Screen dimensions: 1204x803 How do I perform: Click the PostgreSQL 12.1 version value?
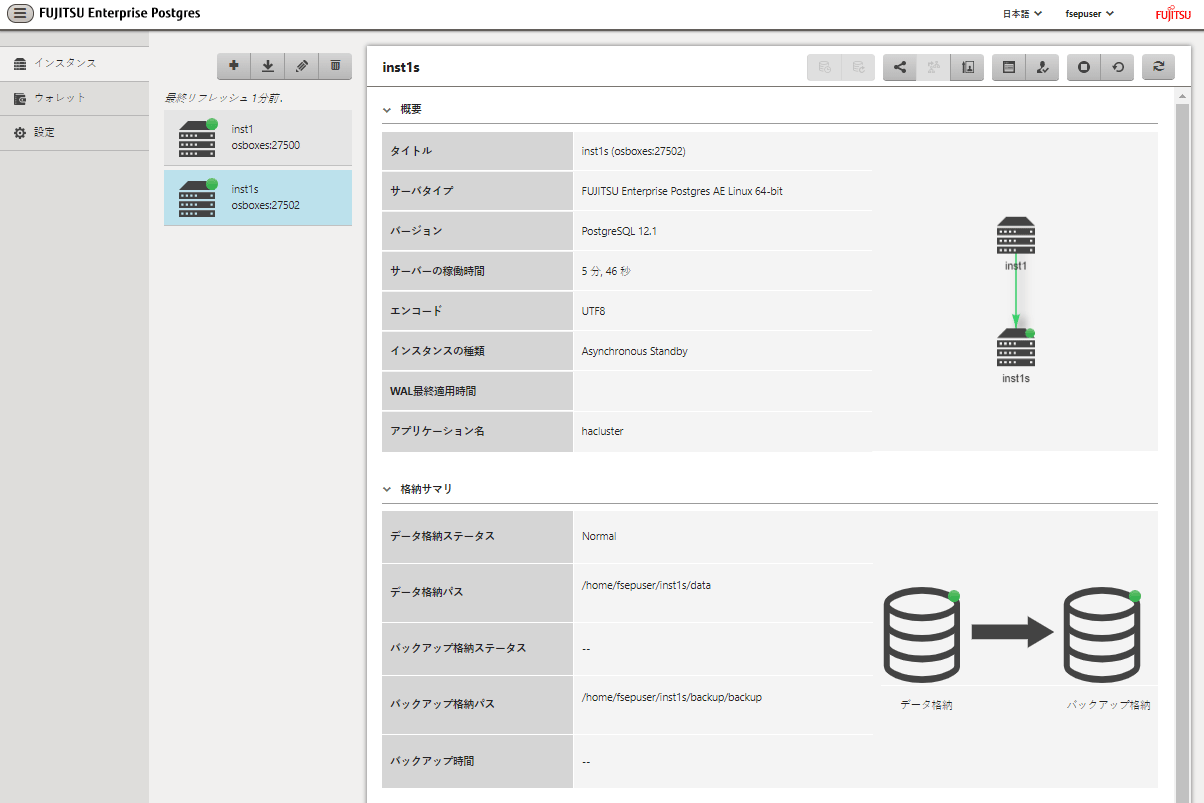click(619, 231)
